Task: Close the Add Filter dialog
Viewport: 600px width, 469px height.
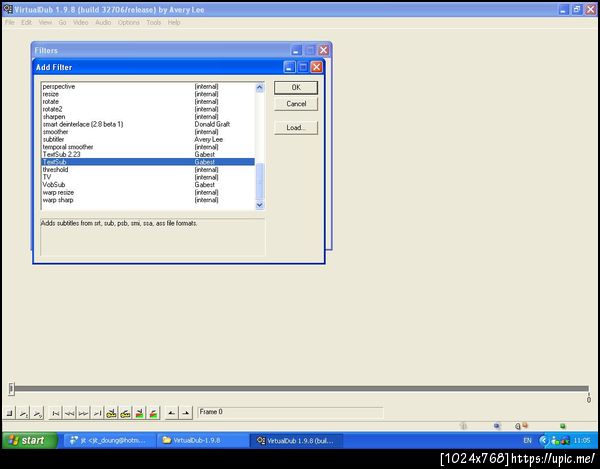Action: 316,67
